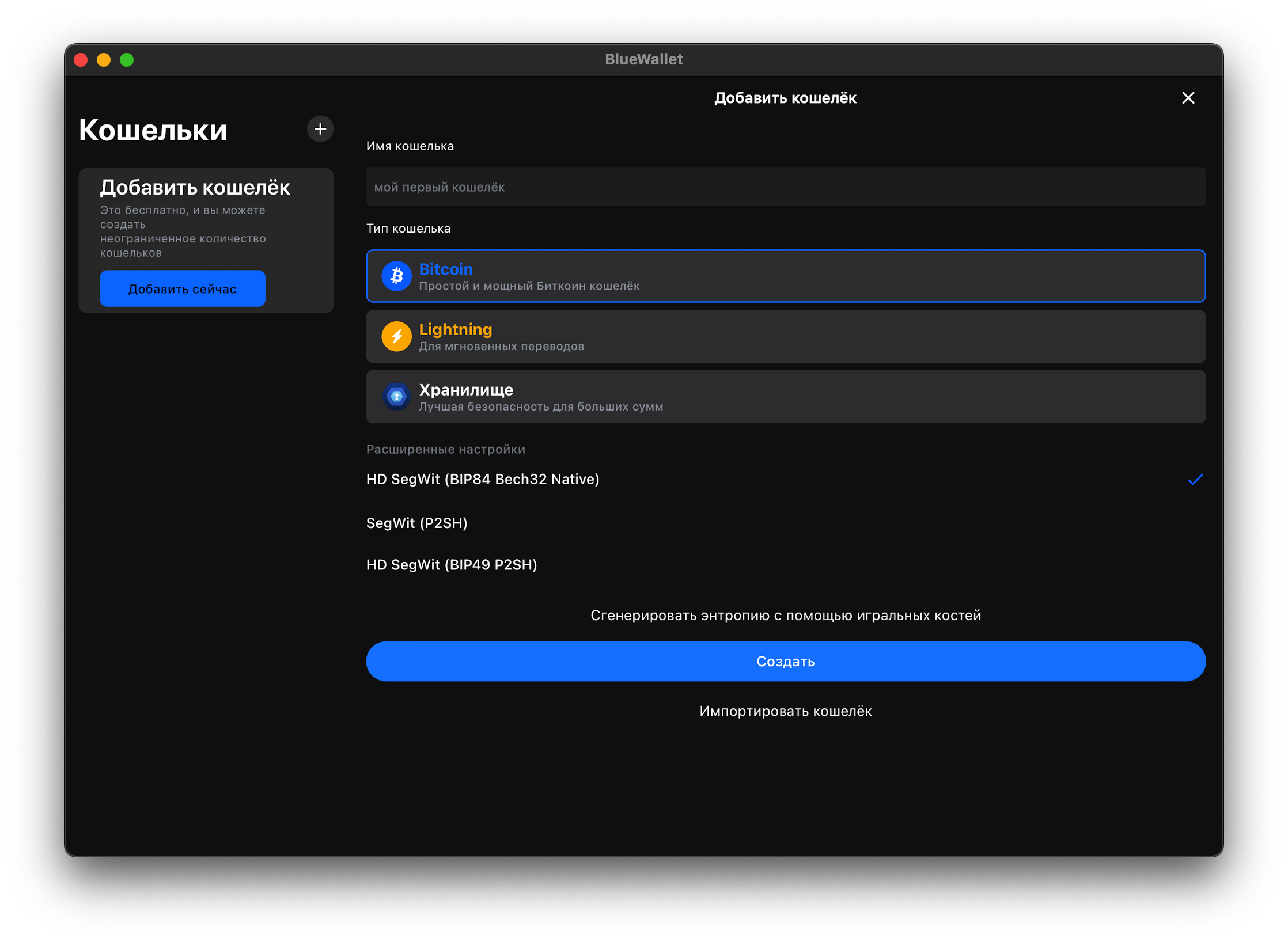
Task: Open the Хранилище wallet type option
Action: 785,396
